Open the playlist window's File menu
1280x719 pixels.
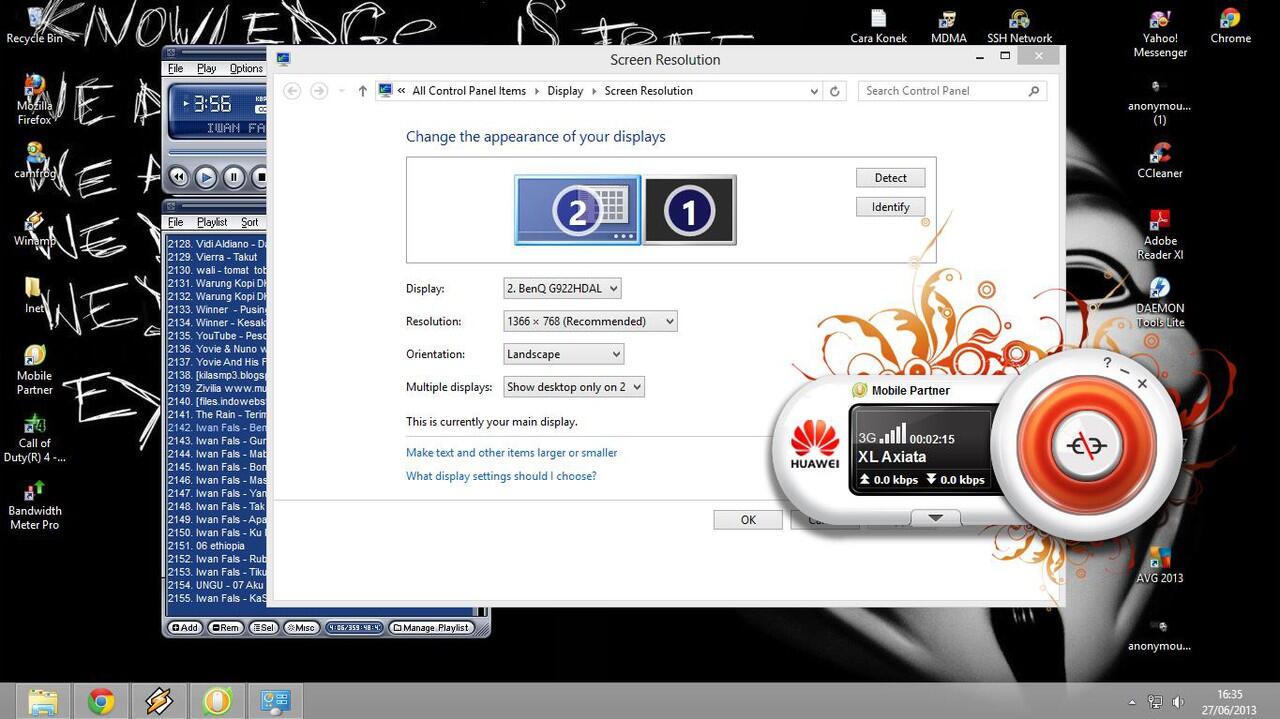coord(176,222)
